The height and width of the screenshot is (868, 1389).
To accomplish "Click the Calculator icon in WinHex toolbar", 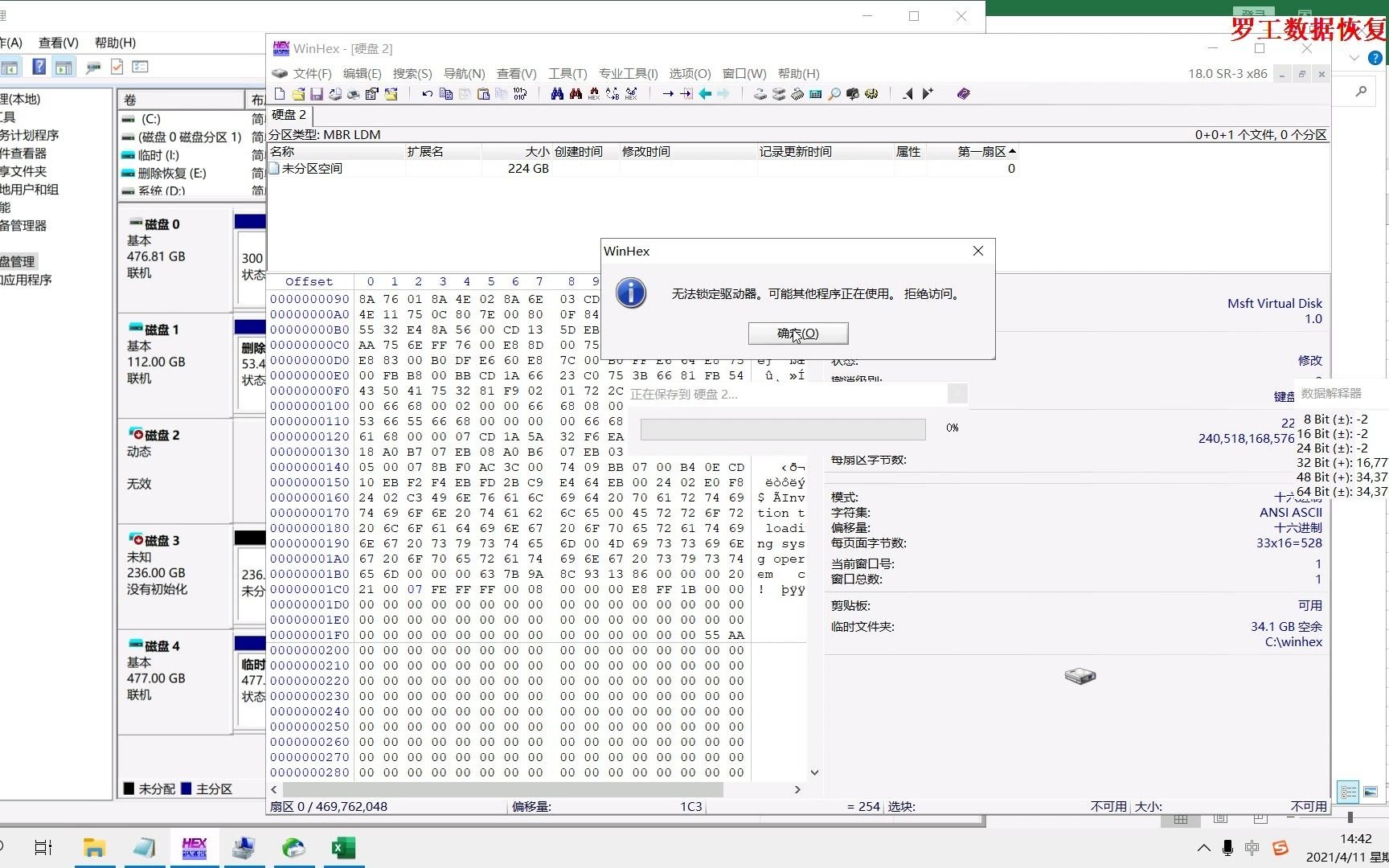I will pos(816,94).
